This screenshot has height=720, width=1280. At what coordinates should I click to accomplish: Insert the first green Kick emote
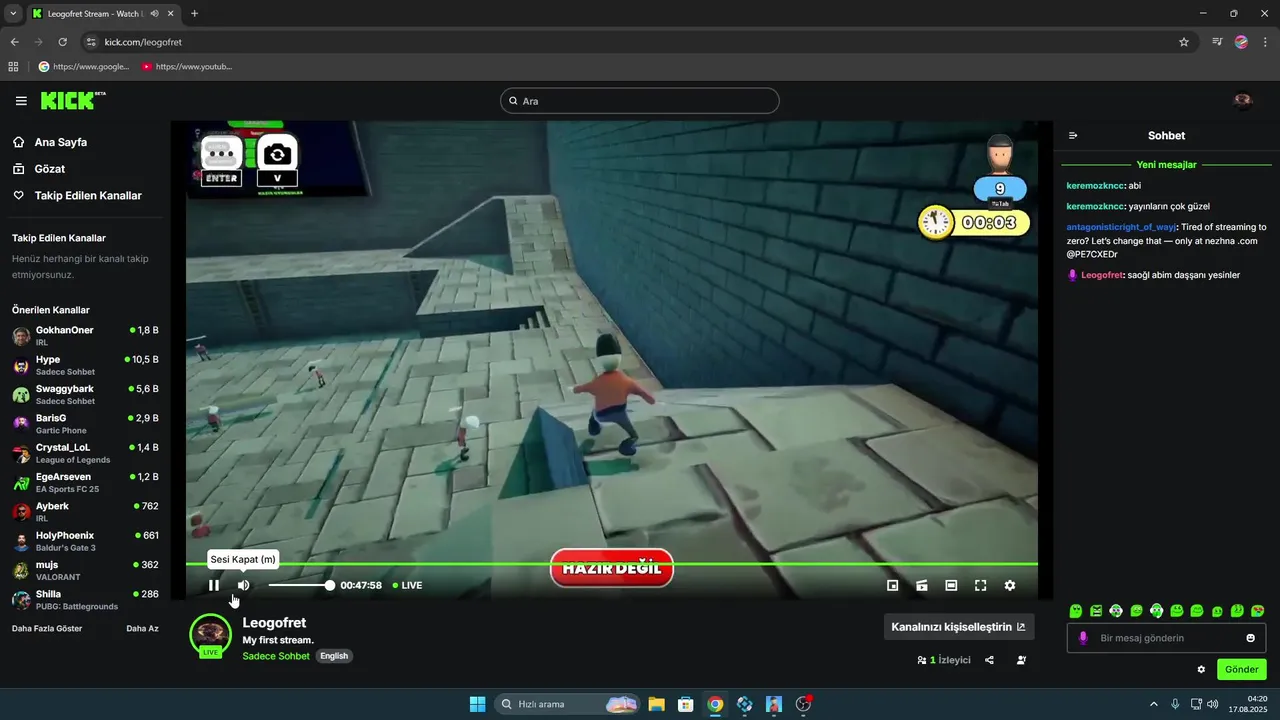pyautogui.click(x=1076, y=611)
